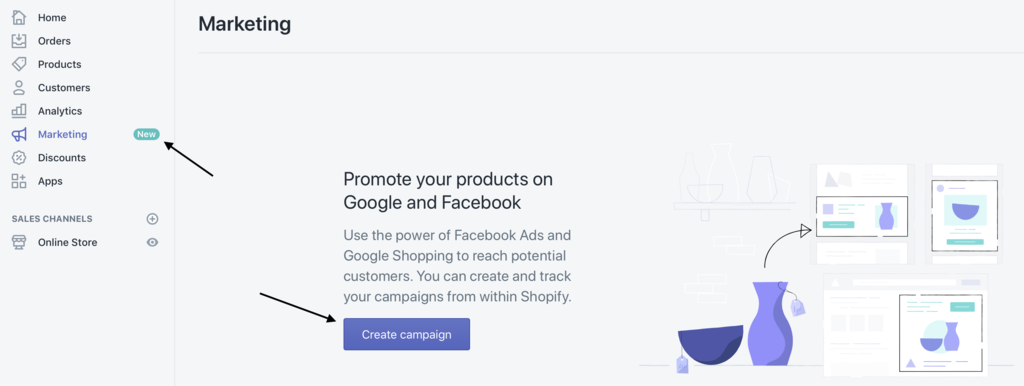Select the Discounts percent badge icon
The height and width of the screenshot is (386, 1024).
[19, 157]
